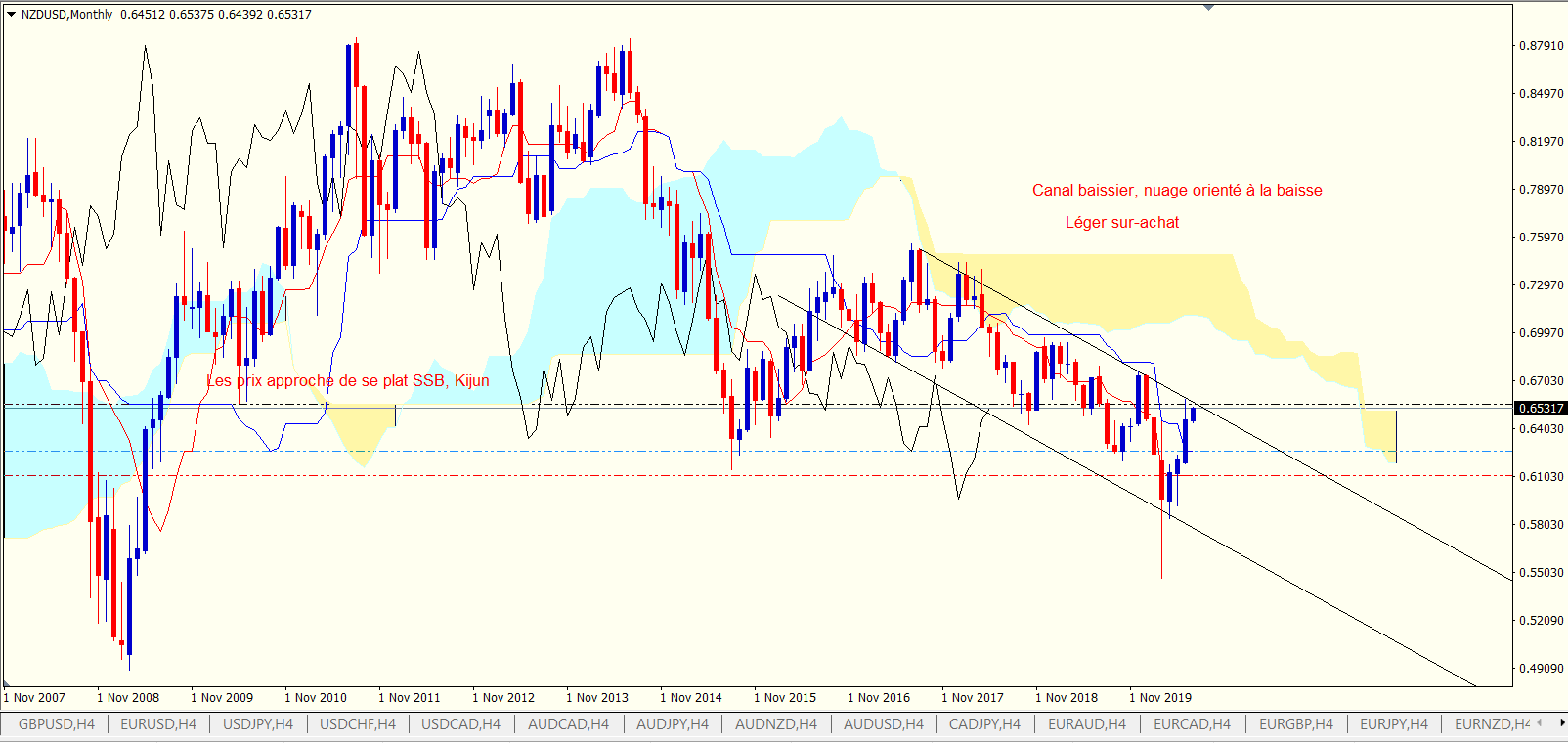1568x743 pixels.
Task: Switch to the GBPUSD,H4 chart tab
Action: (x=57, y=724)
